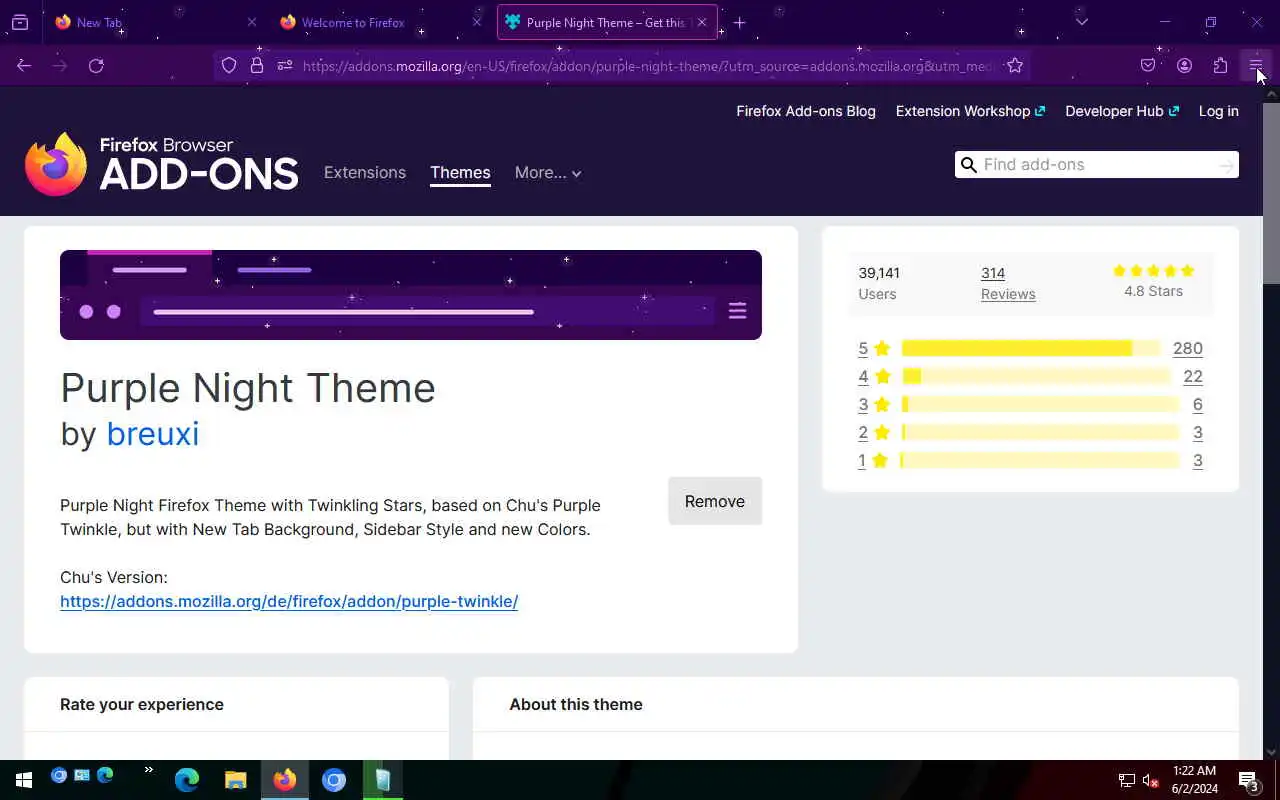Viewport: 1280px width, 800px height.
Task: Close the New Tab tab
Action: pos(252,22)
